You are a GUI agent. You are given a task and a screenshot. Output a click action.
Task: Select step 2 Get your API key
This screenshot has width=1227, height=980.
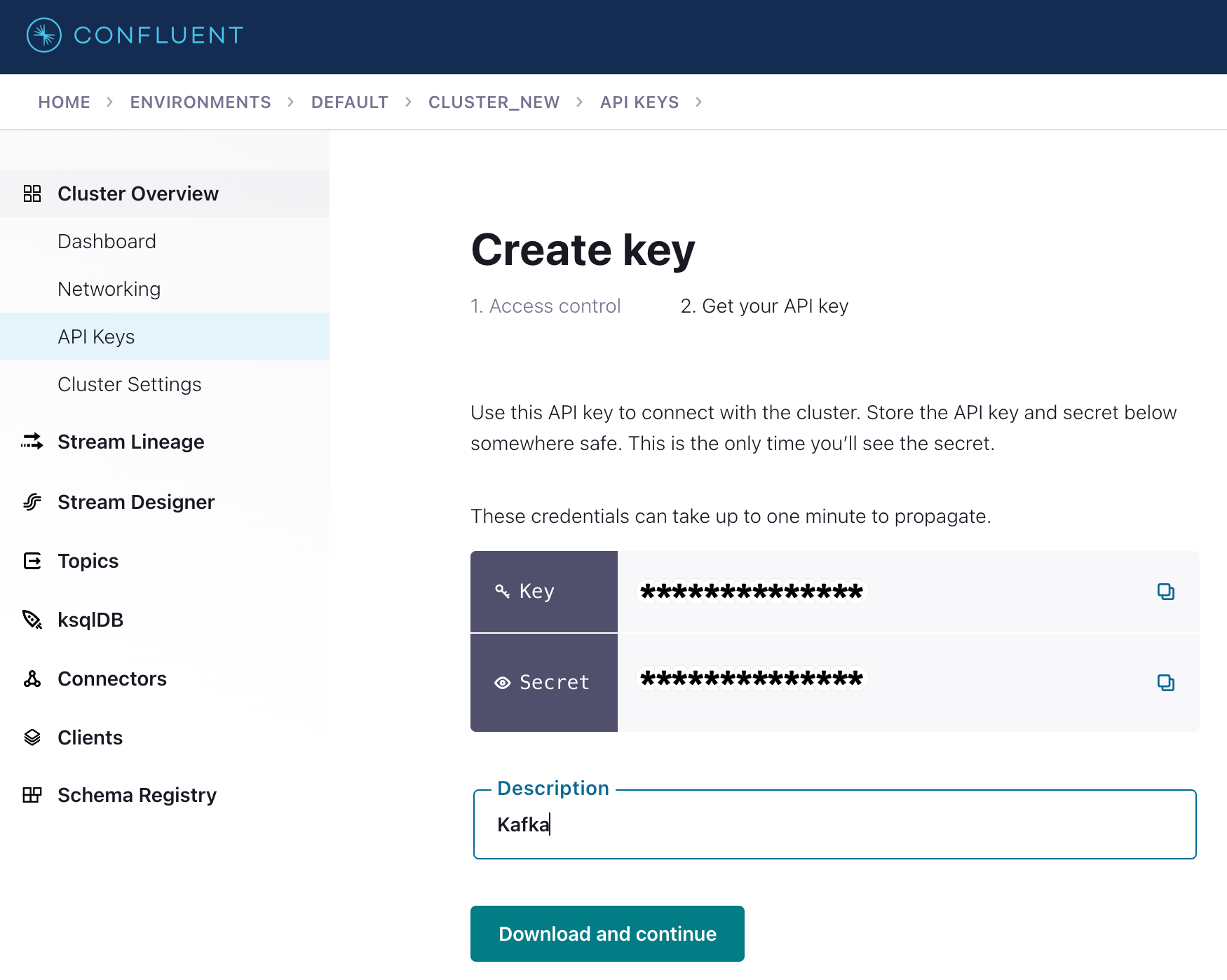tap(764, 306)
